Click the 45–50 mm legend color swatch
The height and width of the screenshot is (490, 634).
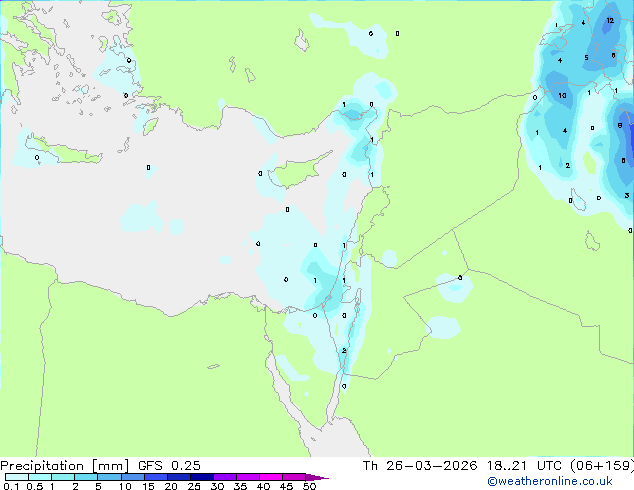pyautogui.click(x=294, y=477)
